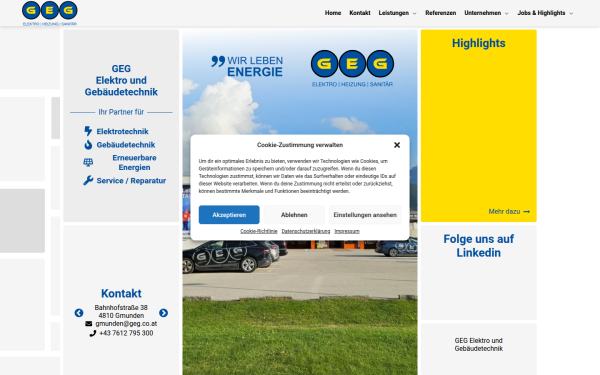The width and height of the screenshot is (600, 375).
Task: Click GEG Elektro und Gebäudetechnik text below Linkedin
Action: pyautogui.click(x=479, y=344)
